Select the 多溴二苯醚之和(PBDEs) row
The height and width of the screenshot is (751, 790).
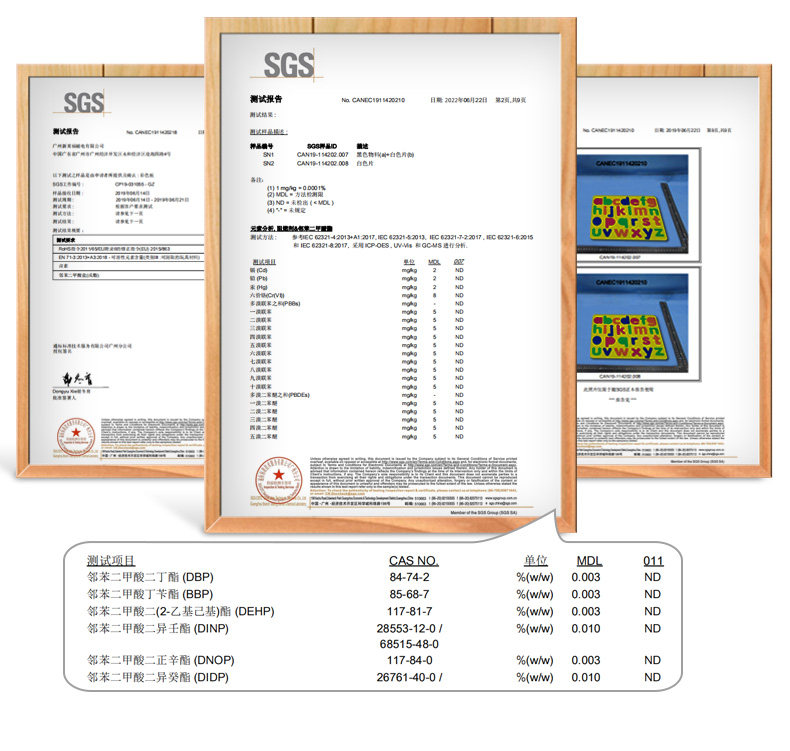[357, 395]
